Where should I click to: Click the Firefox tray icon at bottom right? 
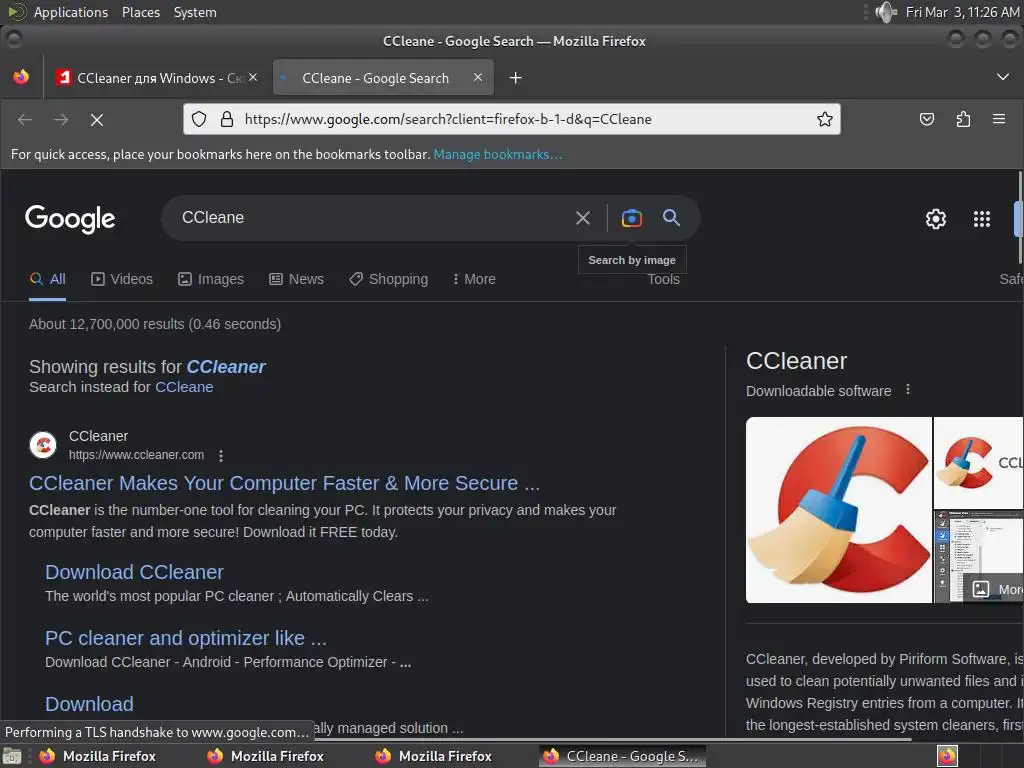pos(947,756)
